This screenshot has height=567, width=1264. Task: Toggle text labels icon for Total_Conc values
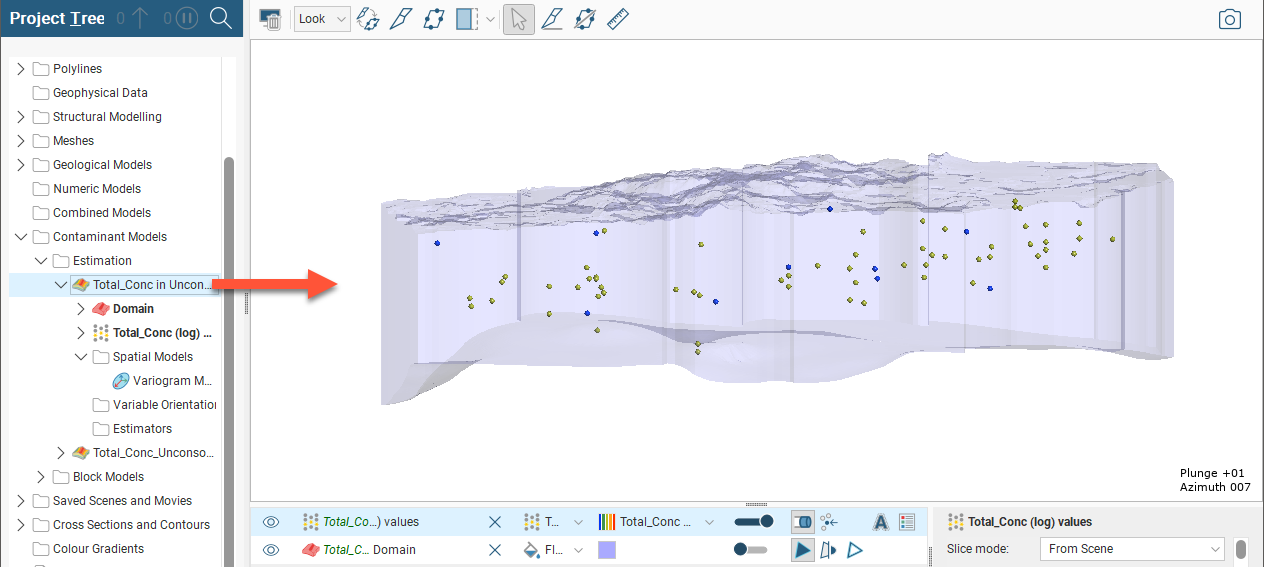click(x=881, y=521)
